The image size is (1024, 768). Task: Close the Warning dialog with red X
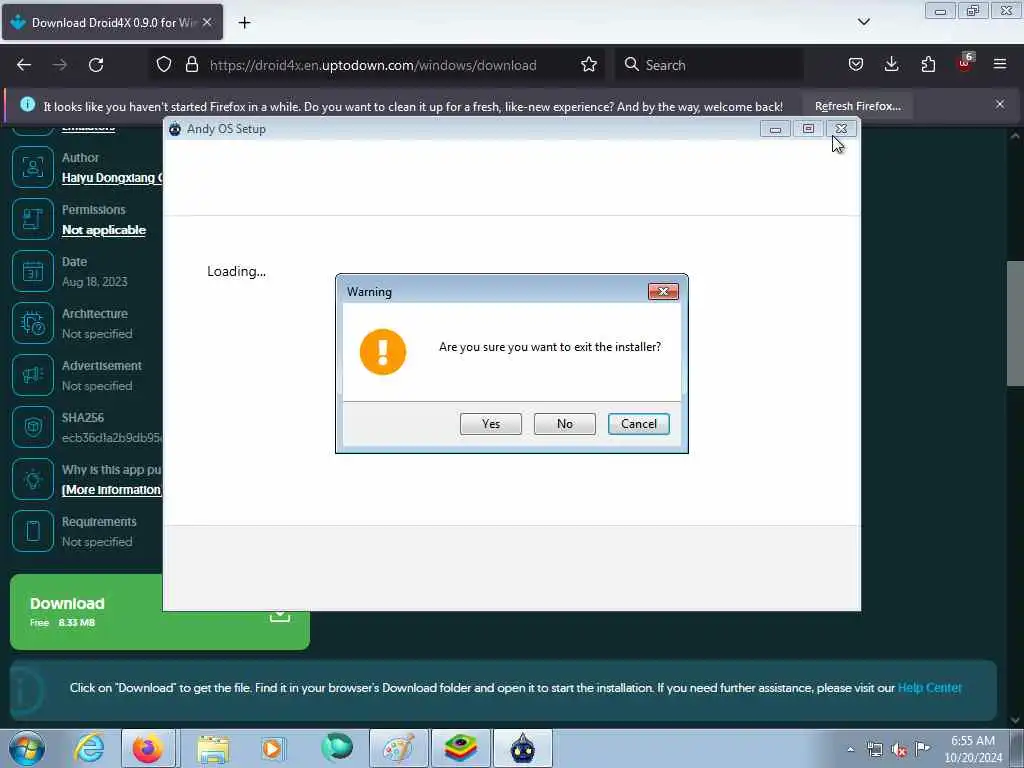click(x=663, y=291)
